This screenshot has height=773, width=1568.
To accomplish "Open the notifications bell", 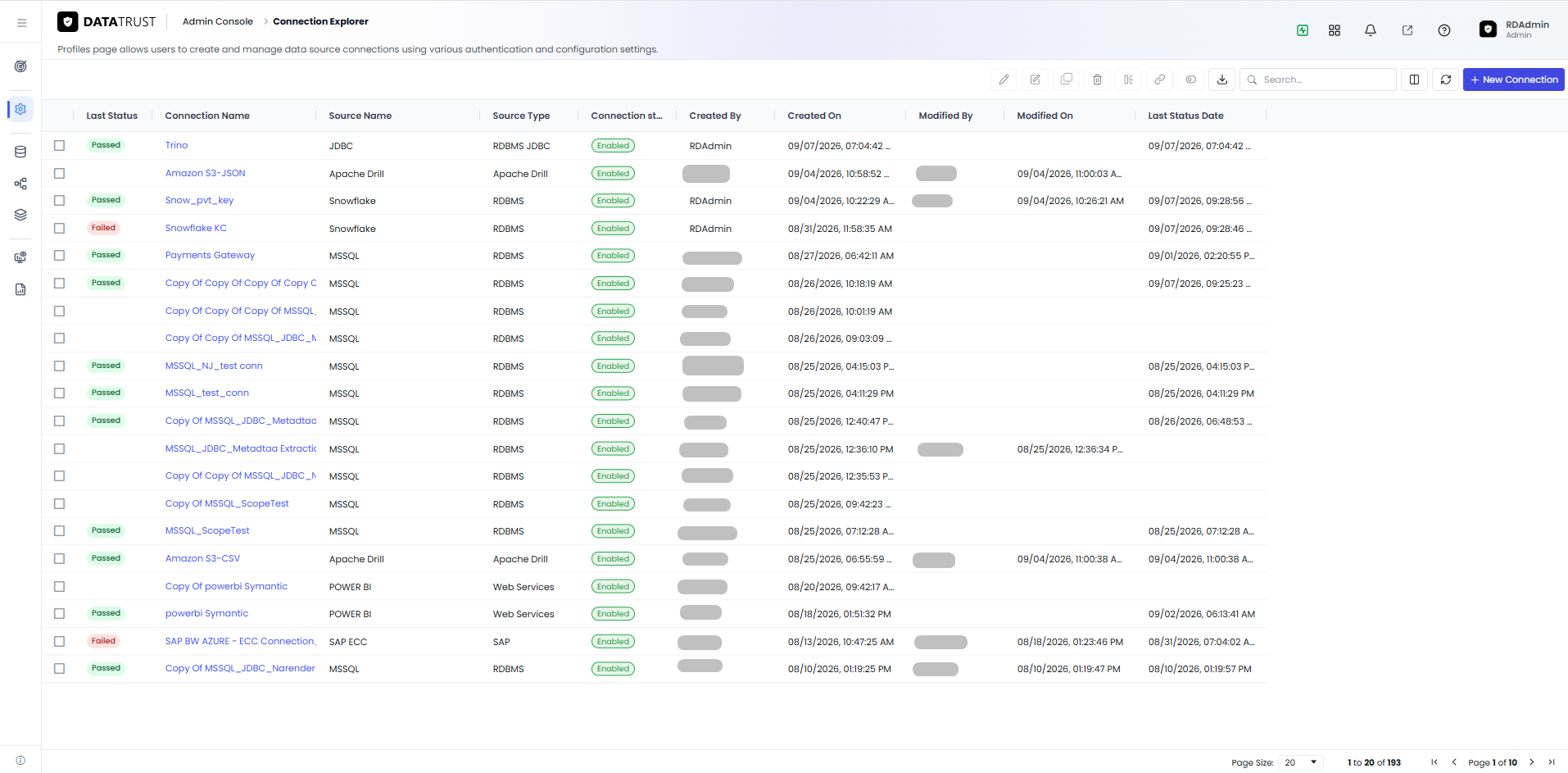I will point(1370,30).
